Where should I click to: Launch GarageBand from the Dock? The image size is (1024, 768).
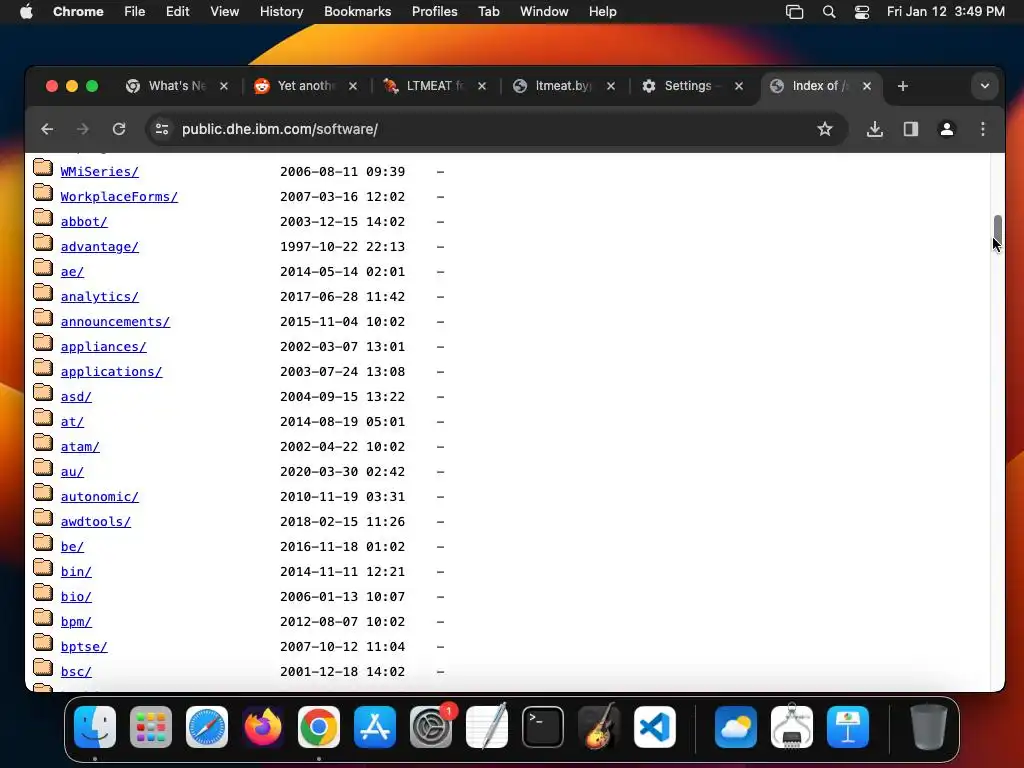599,727
